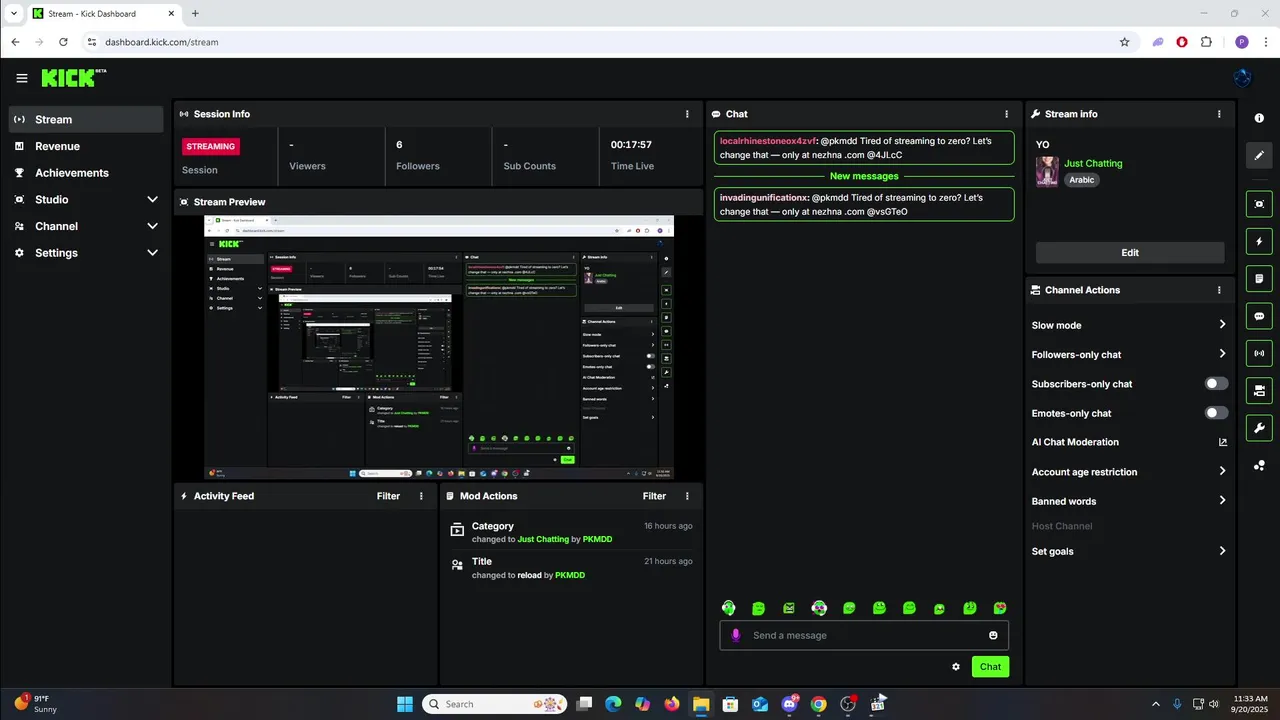The height and width of the screenshot is (720, 1280).
Task: Toggle Subscribers-only chat switch
Action: (1216, 384)
